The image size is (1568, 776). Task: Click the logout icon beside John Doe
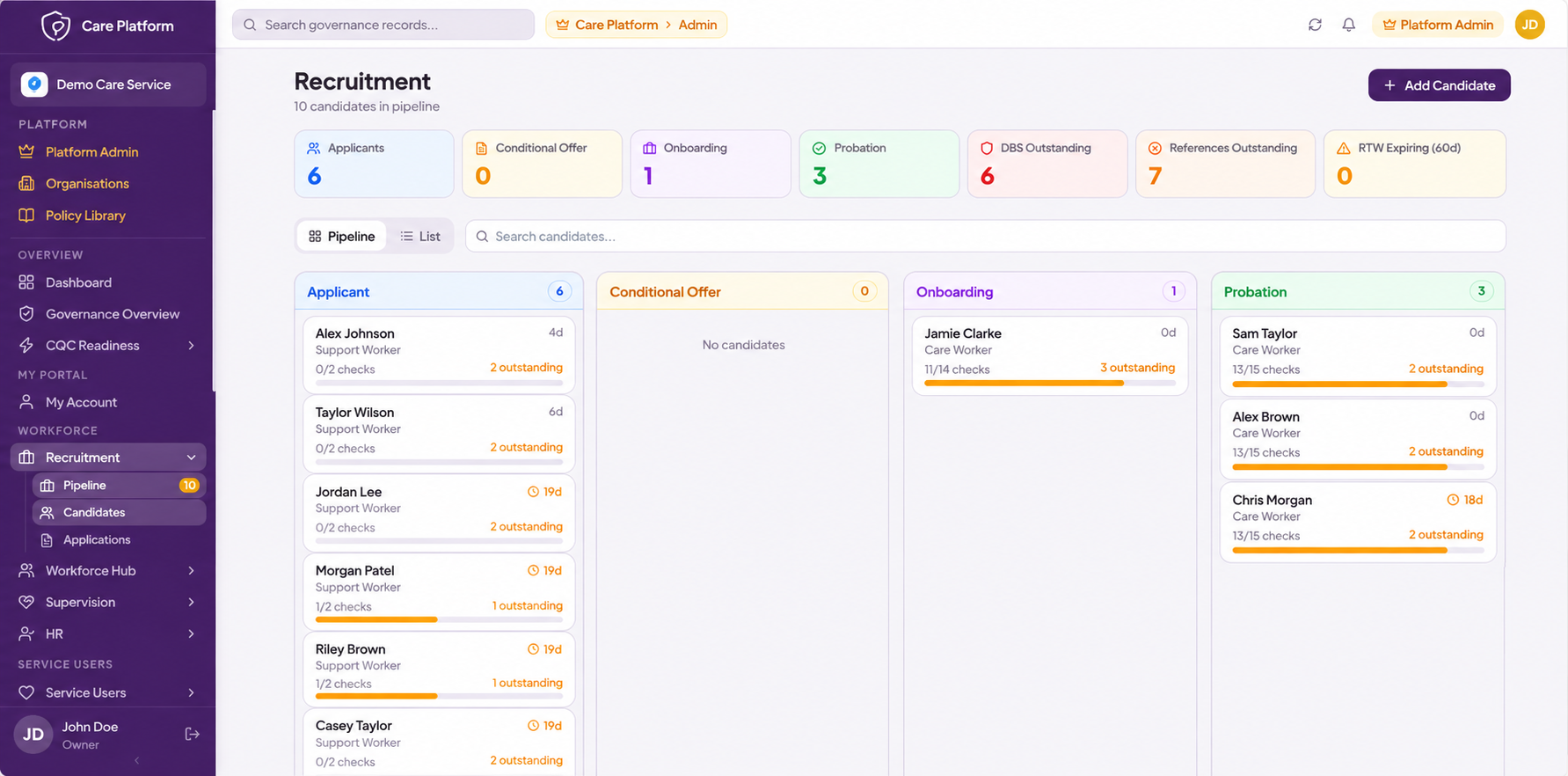(x=192, y=734)
